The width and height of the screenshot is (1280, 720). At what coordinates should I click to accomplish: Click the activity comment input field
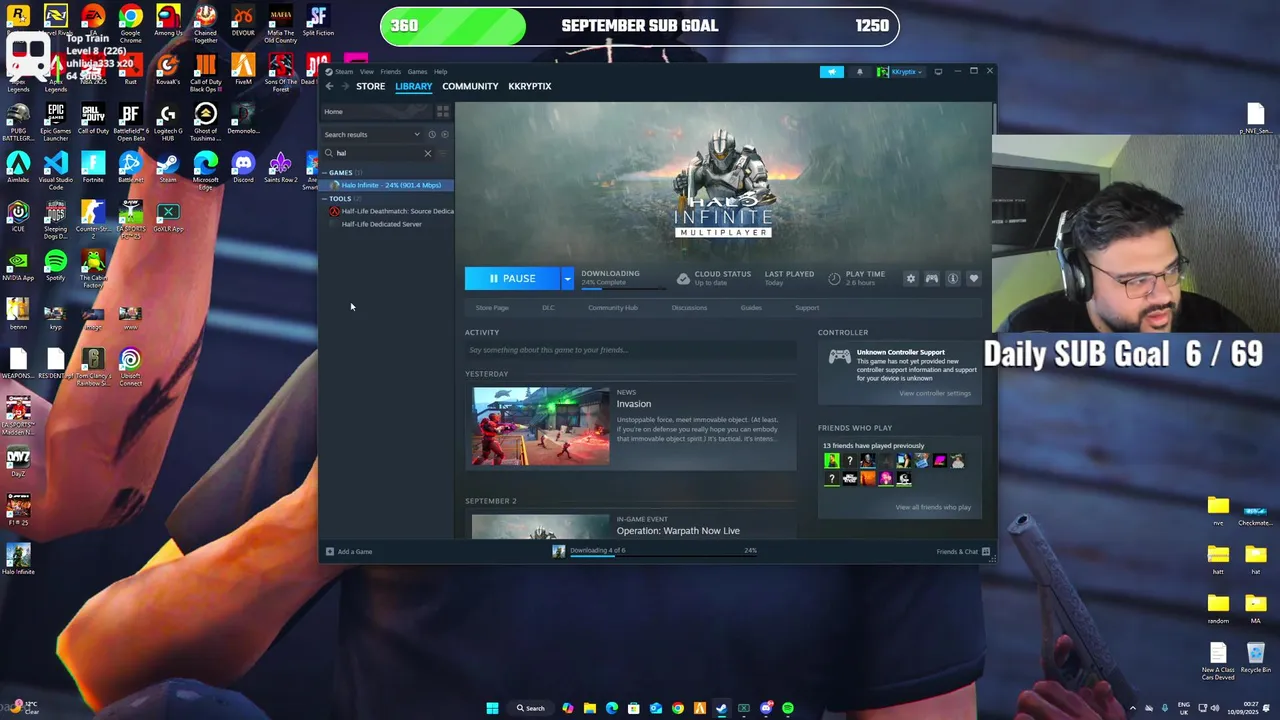tap(631, 350)
